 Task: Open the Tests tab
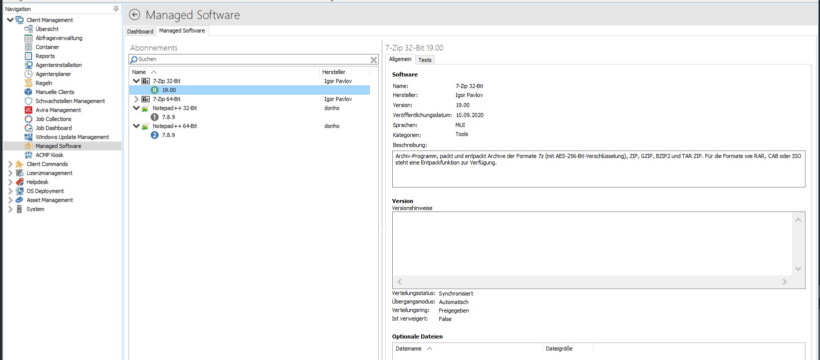pyautogui.click(x=425, y=60)
